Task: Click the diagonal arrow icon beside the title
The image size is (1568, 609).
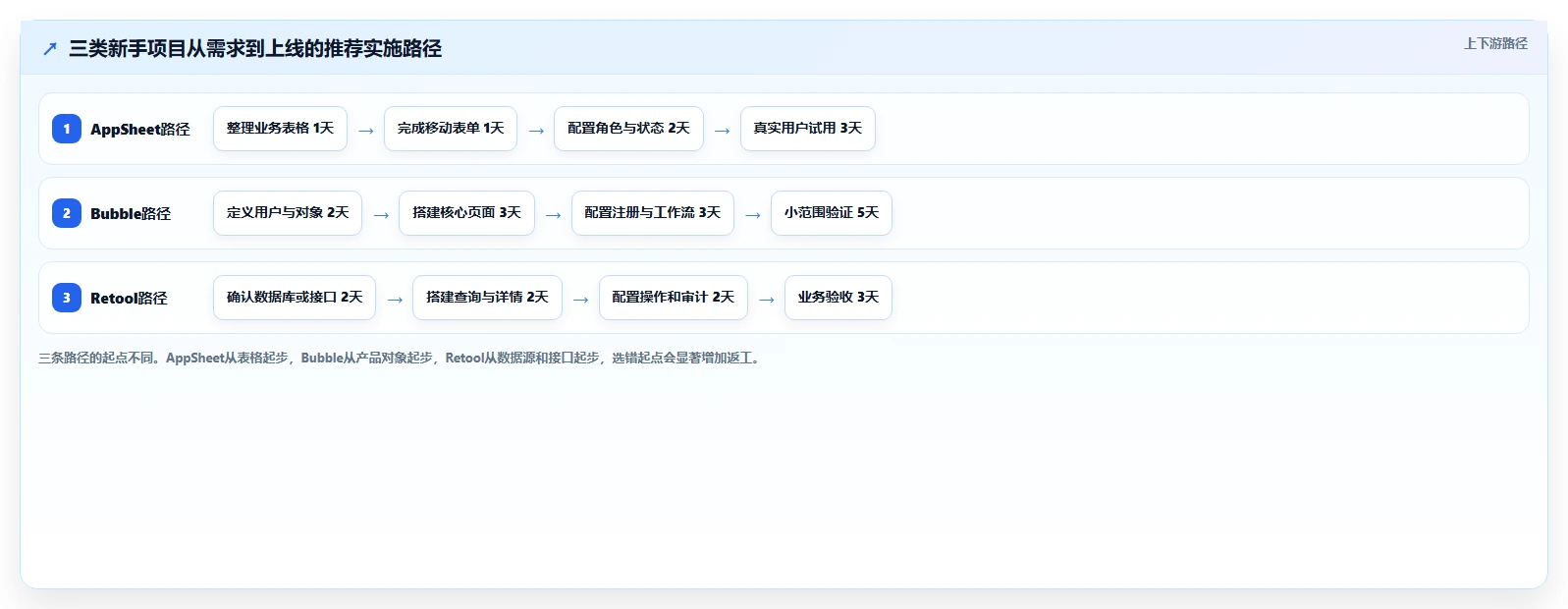Action: coord(50,48)
